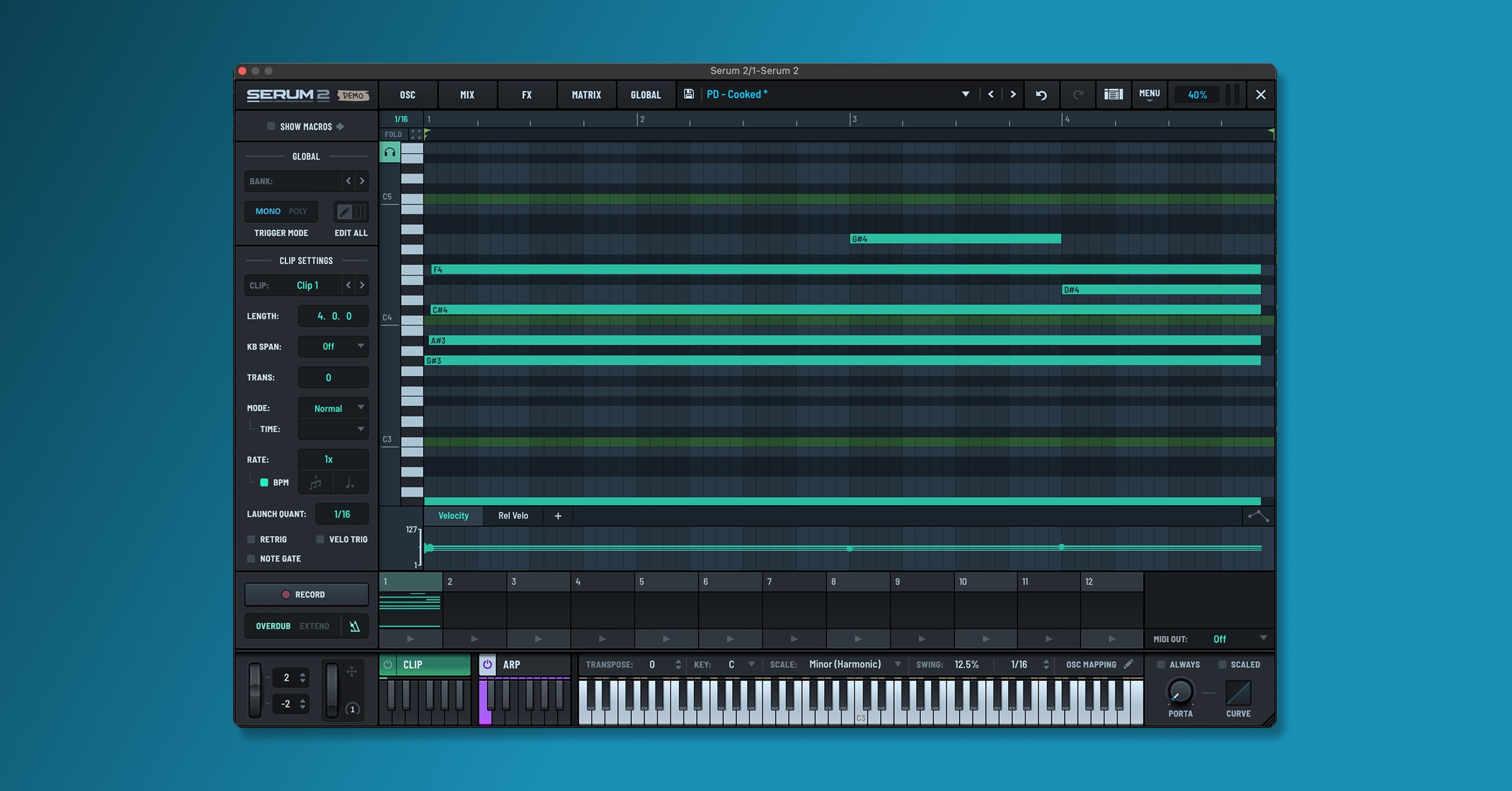Open the Time dropdown
This screenshot has height=791, width=1512.
tap(333, 429)
